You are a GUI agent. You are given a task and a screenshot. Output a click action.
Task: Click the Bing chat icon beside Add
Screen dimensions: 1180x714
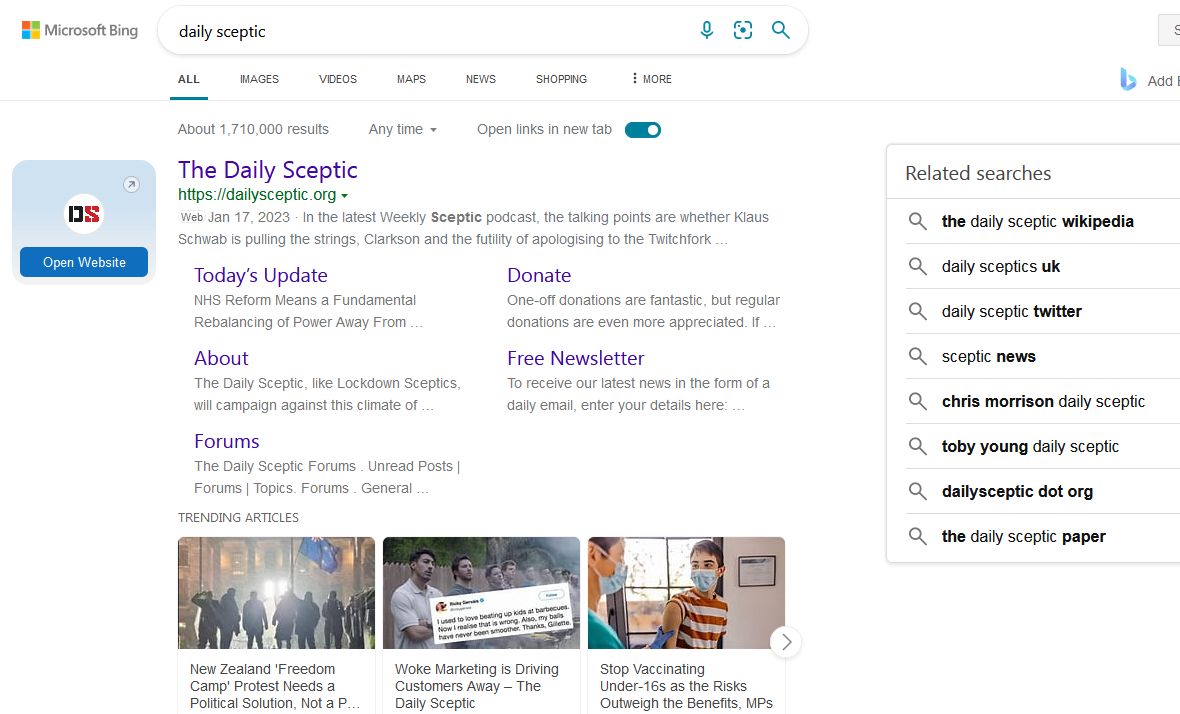(1128, 80)
